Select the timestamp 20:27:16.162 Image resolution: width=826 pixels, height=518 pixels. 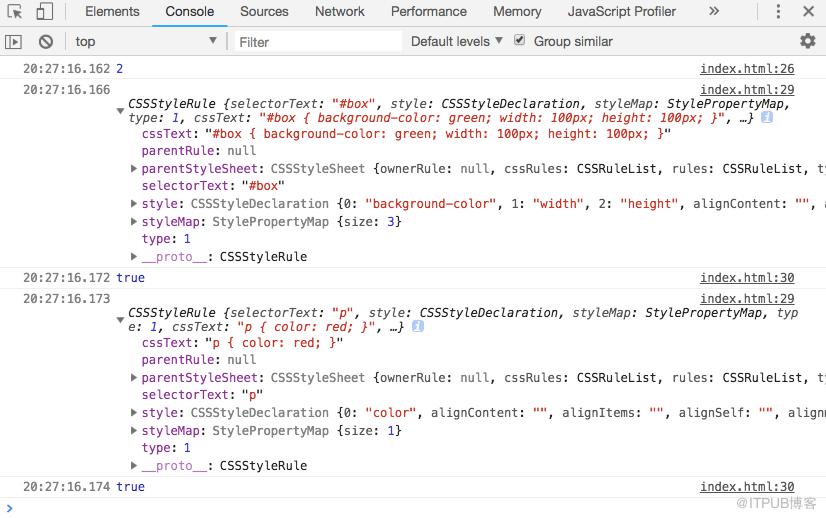[x=66, y=69]
